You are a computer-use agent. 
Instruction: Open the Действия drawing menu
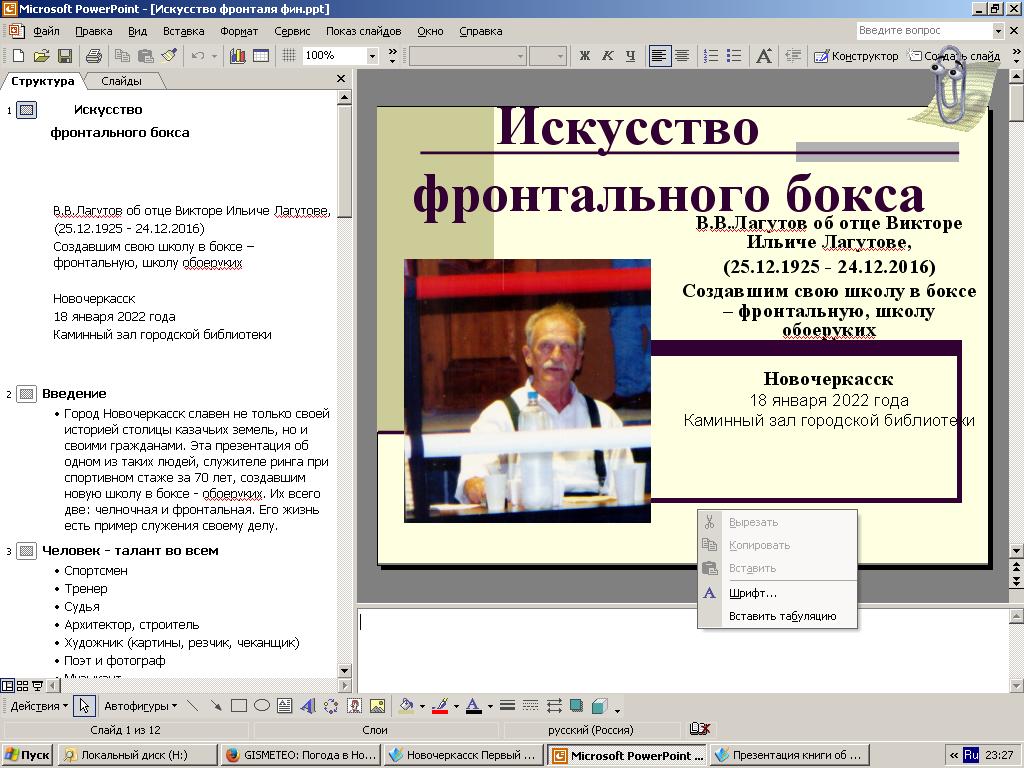(39, 706)
